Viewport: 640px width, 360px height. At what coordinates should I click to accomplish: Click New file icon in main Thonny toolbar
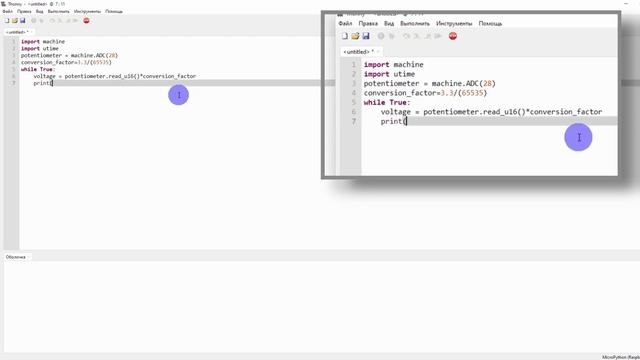pos(7,20)
